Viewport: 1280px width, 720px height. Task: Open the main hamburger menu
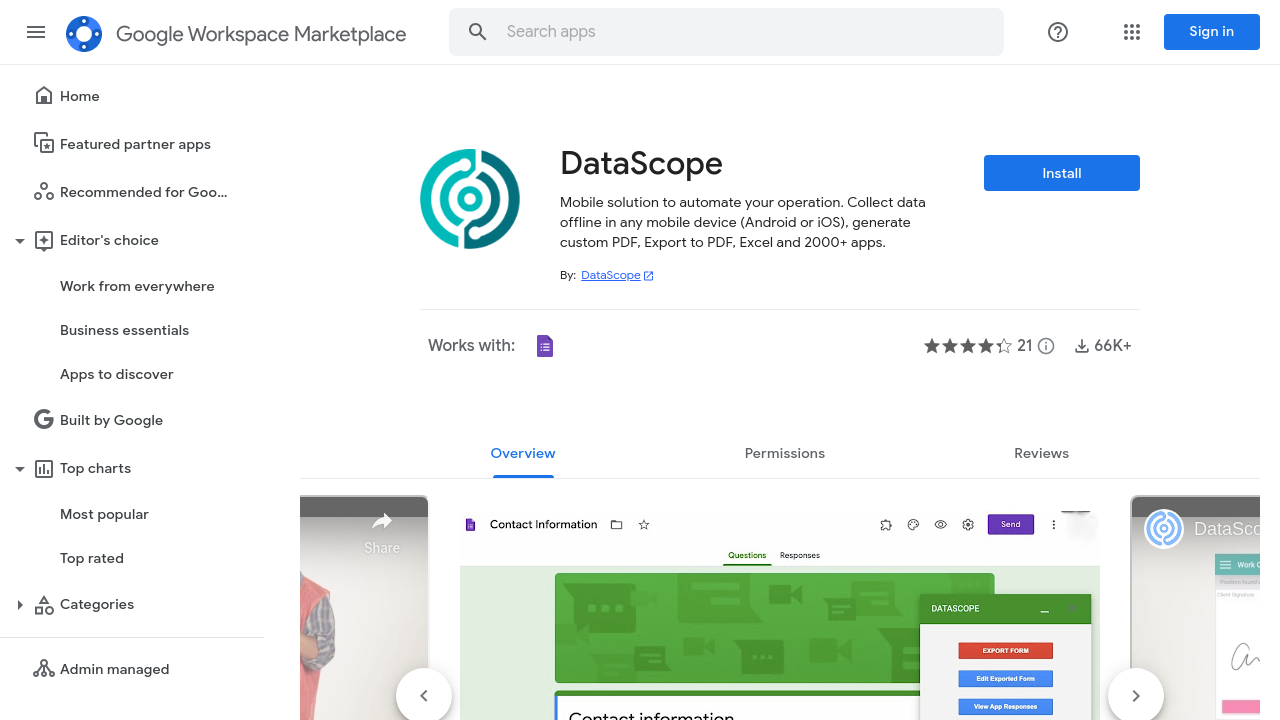click(36, 32)
